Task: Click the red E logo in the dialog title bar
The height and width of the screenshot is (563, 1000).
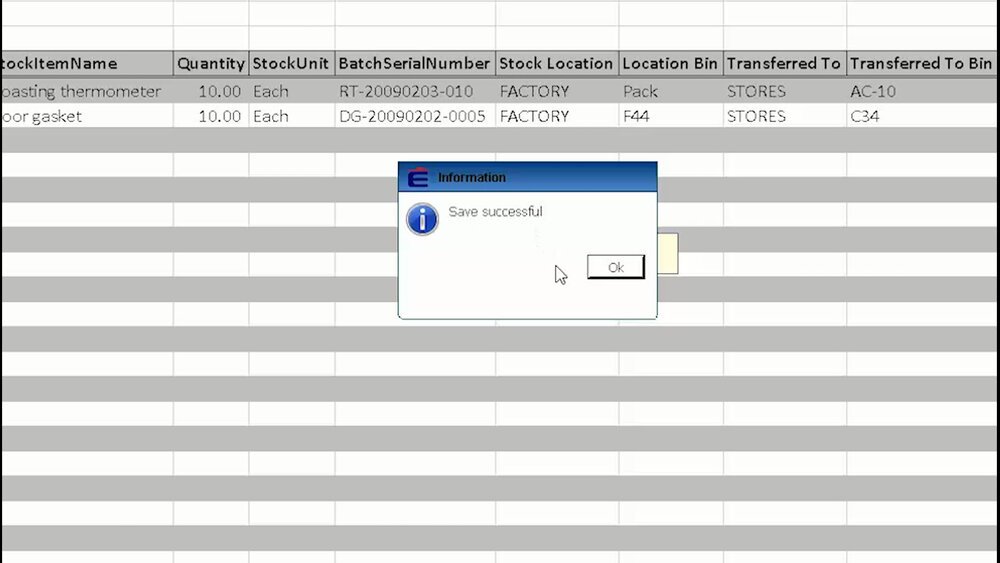Action: [418, 177]
